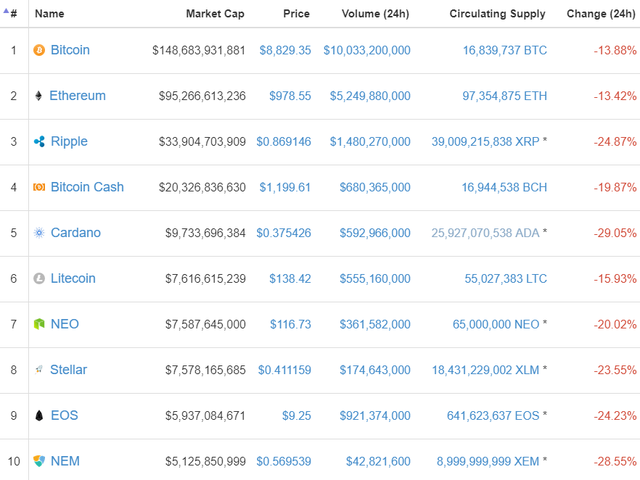Click the Litecoin logo icon

point(39,278)
